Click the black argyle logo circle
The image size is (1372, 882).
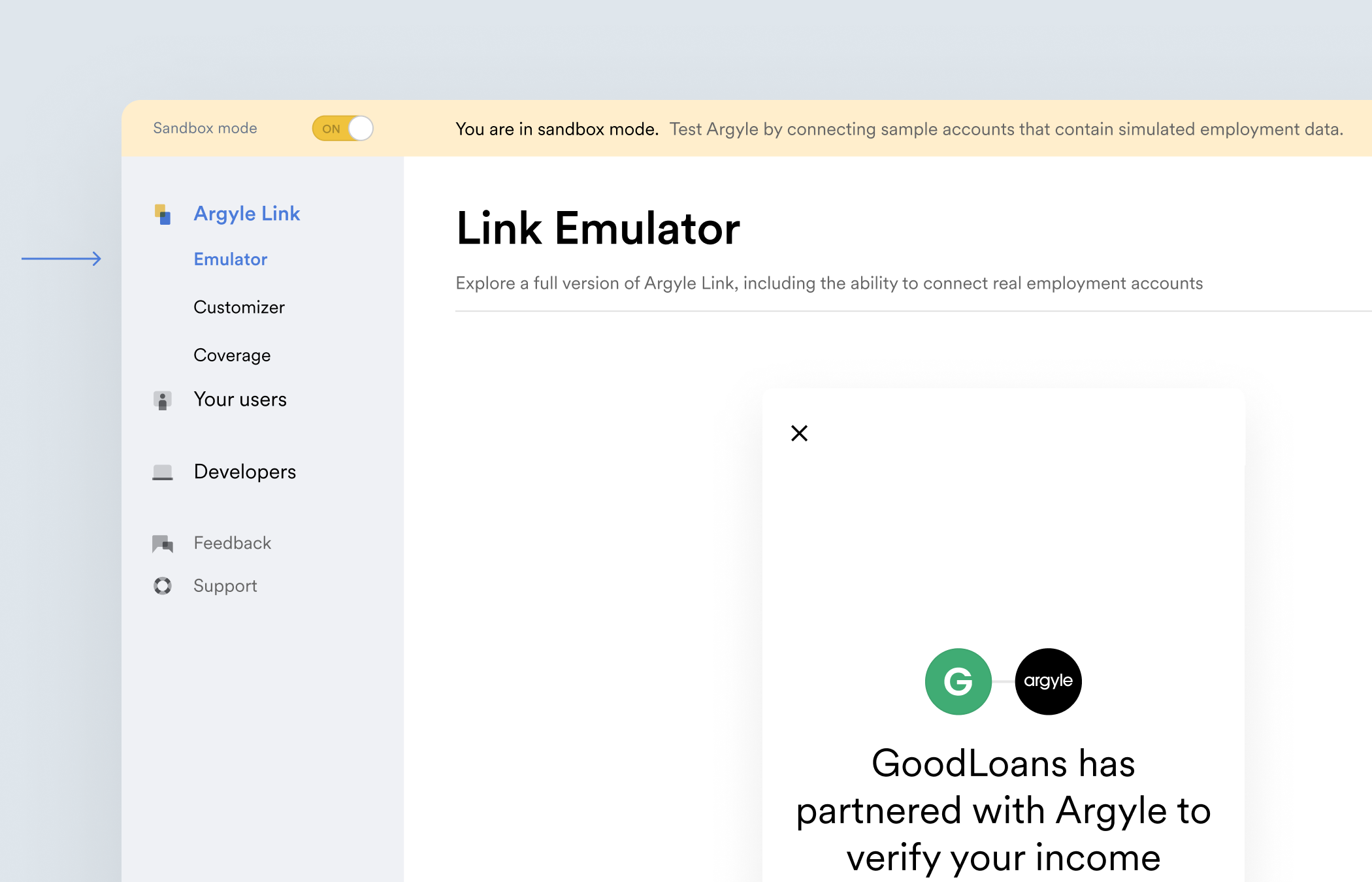[x=1048, y=681]
